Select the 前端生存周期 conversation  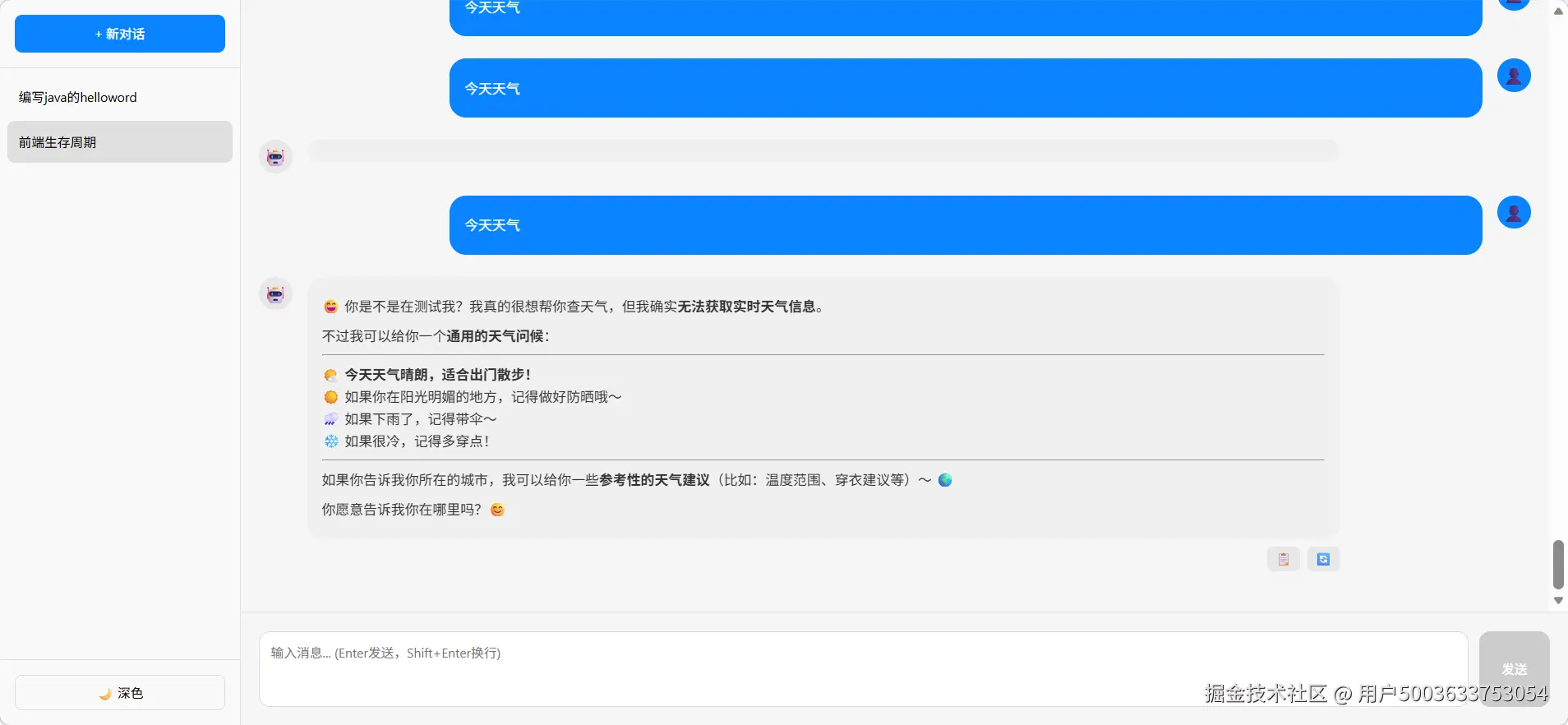click(120, 142)
